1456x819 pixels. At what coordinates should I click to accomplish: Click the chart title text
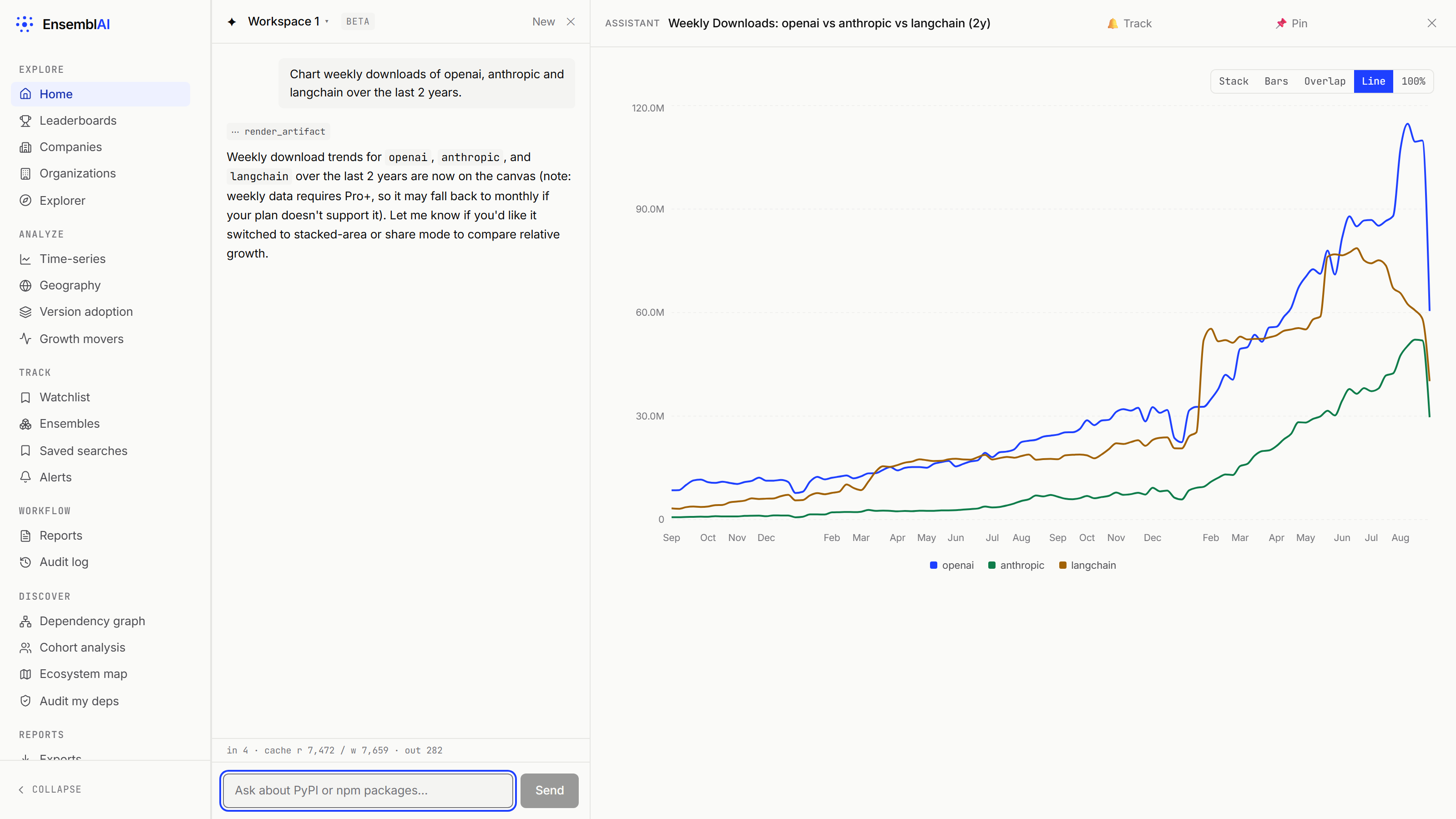[829, 23]
